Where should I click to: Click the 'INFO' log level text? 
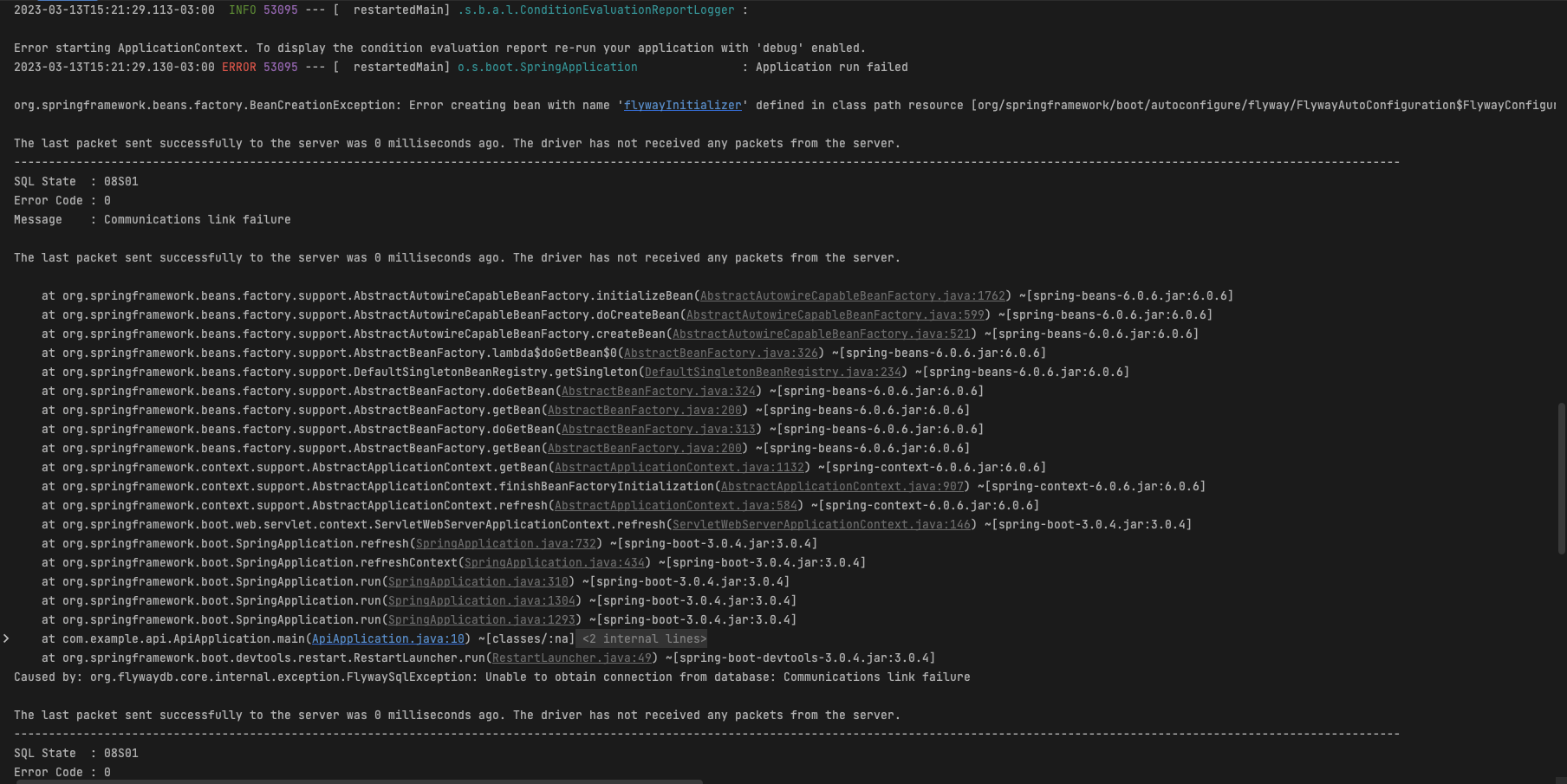[243, 10]
